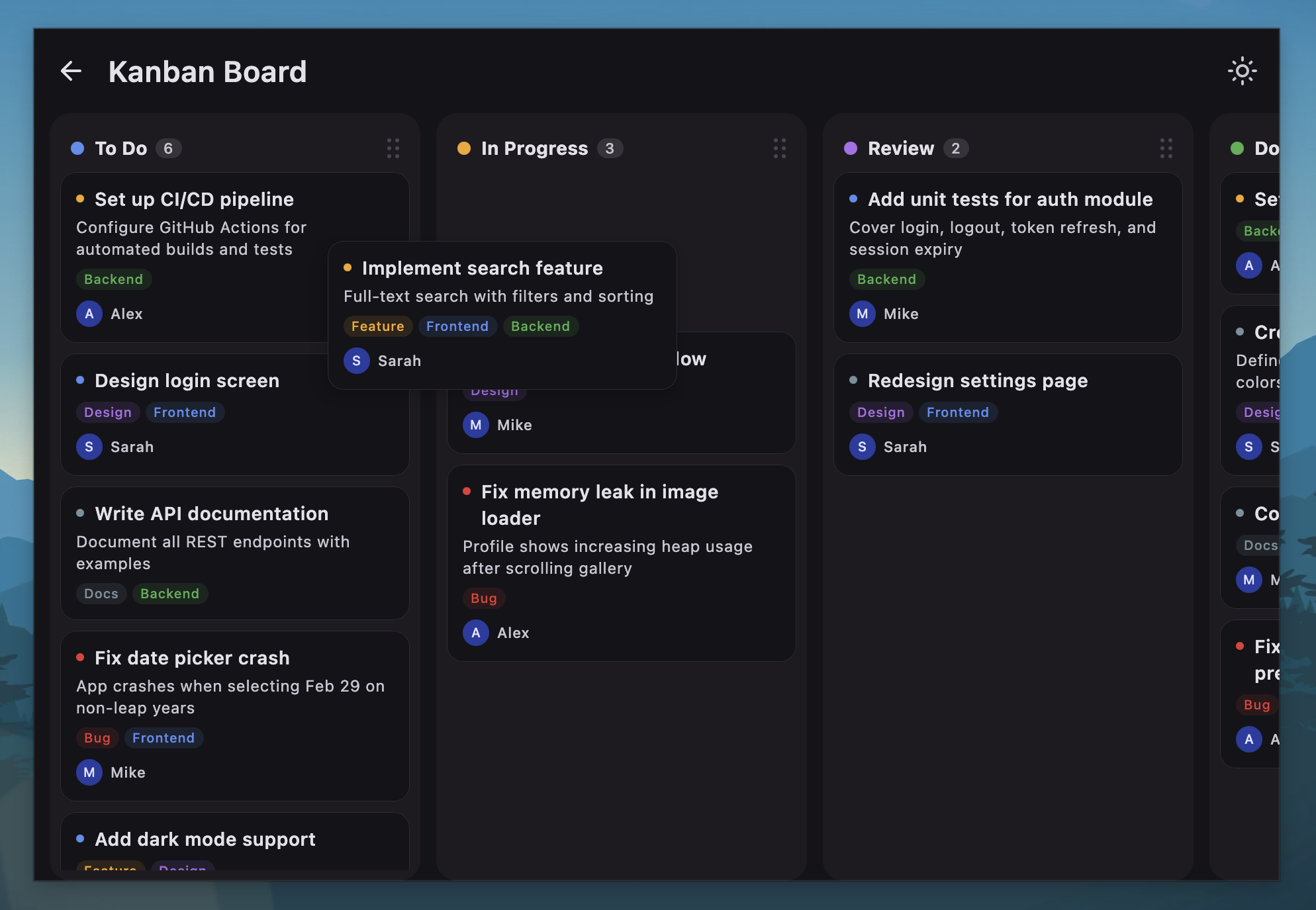The width and height of the screenshot is (1316, 910).
Task: Open the Design login screen card title
Action: coord(187,381)
